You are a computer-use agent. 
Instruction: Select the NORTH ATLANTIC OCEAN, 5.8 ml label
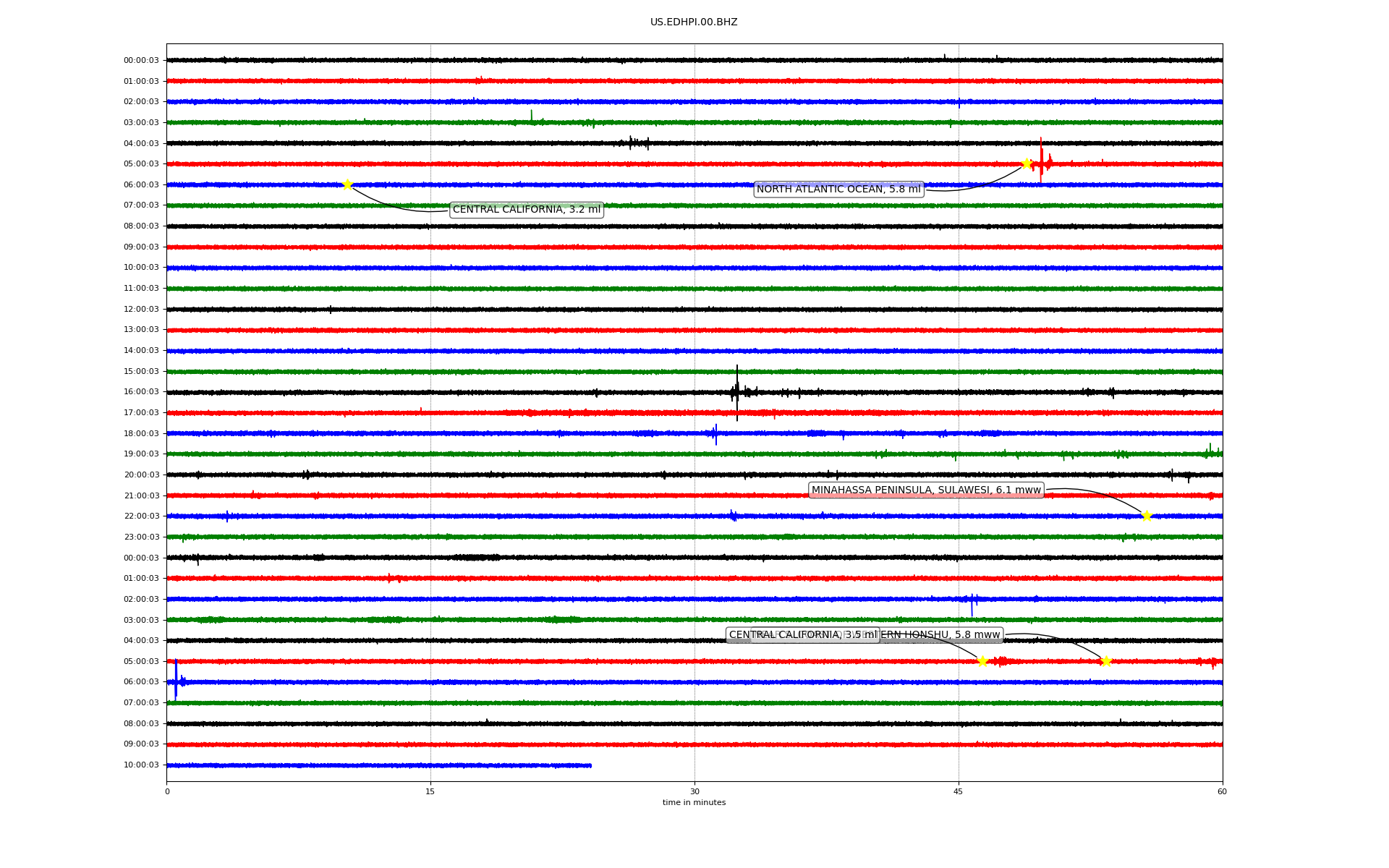coord(838,190)
